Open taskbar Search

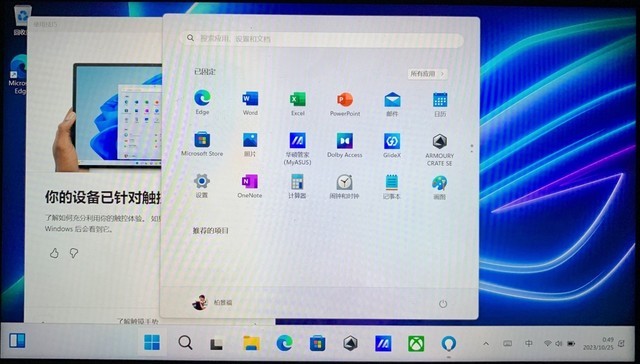pos(185,343)
